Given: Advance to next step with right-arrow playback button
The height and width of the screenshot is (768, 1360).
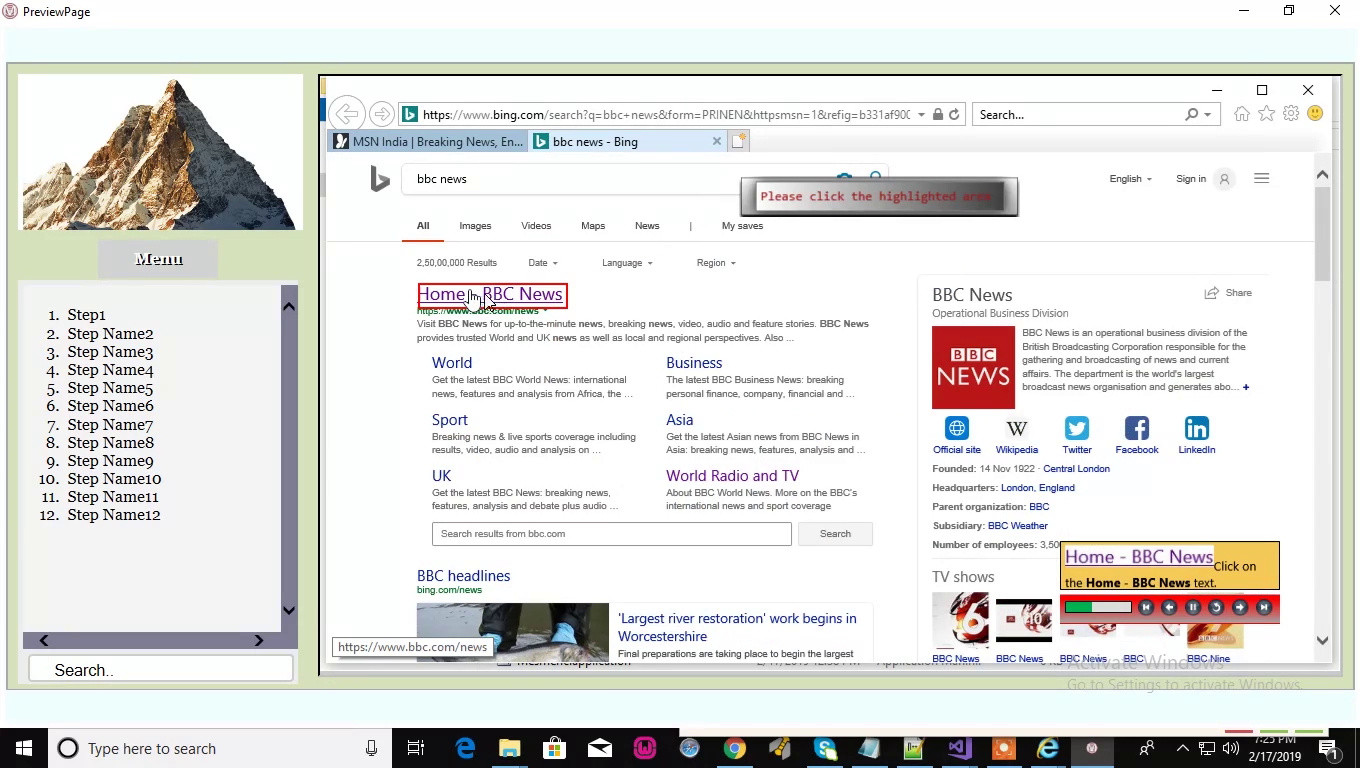Looking at the screenshot, I should tap(1240, 607).
